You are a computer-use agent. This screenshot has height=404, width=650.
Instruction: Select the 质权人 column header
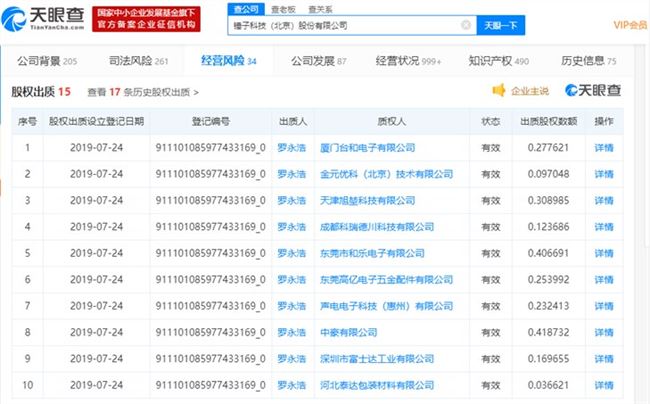click(391, 121)
